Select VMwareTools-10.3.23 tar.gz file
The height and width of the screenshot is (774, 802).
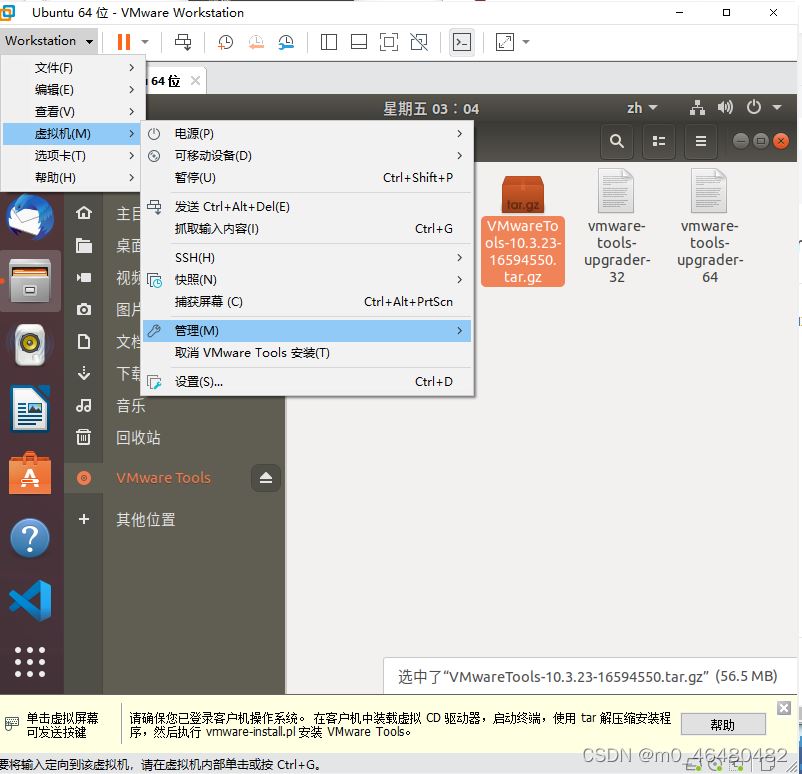click(523, 230)
